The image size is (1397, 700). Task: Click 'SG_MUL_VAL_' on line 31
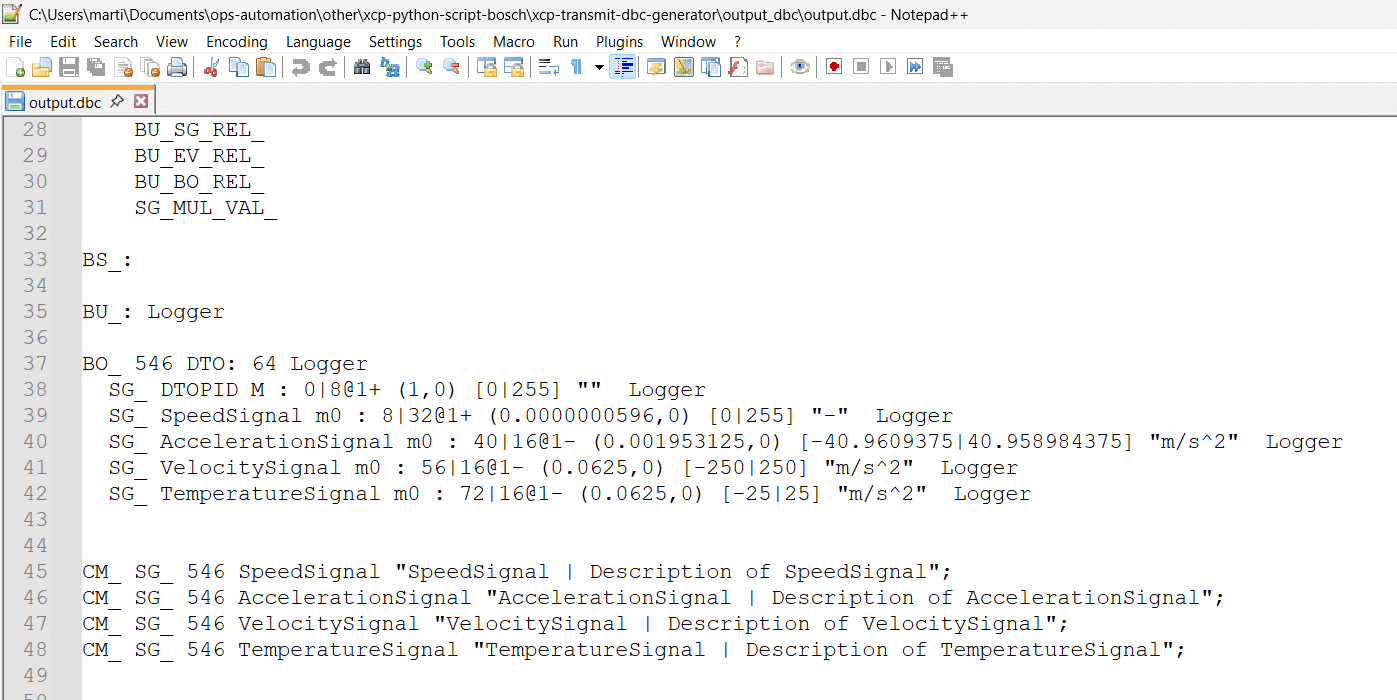(x=205, y=208)
